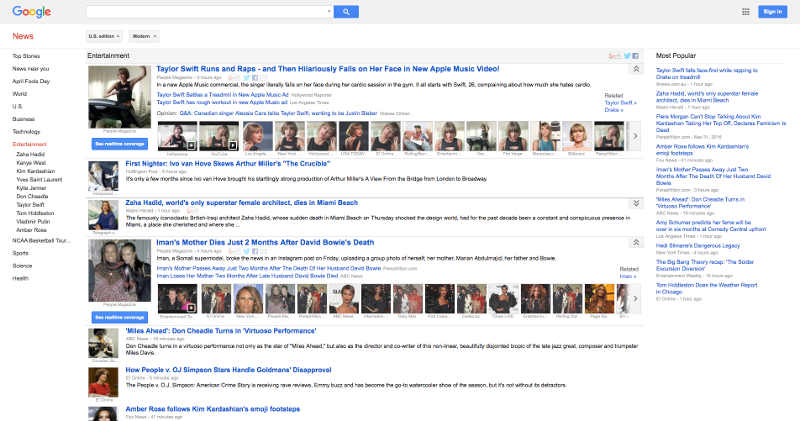Image resolution: width=800 pixels, height=421 pixels.
Task: Select Kim Kardashian topic in sidebar
Action: (x=36, y=171)
